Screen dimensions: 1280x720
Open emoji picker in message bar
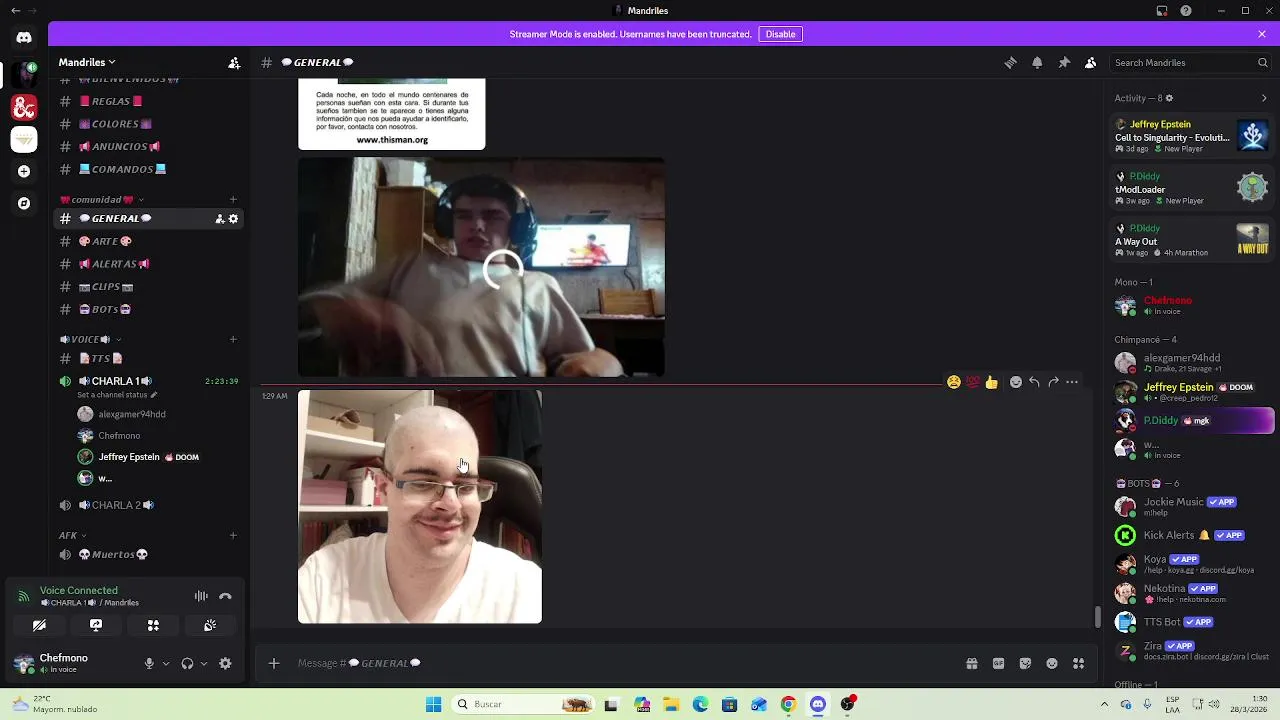coord(1052,663)
